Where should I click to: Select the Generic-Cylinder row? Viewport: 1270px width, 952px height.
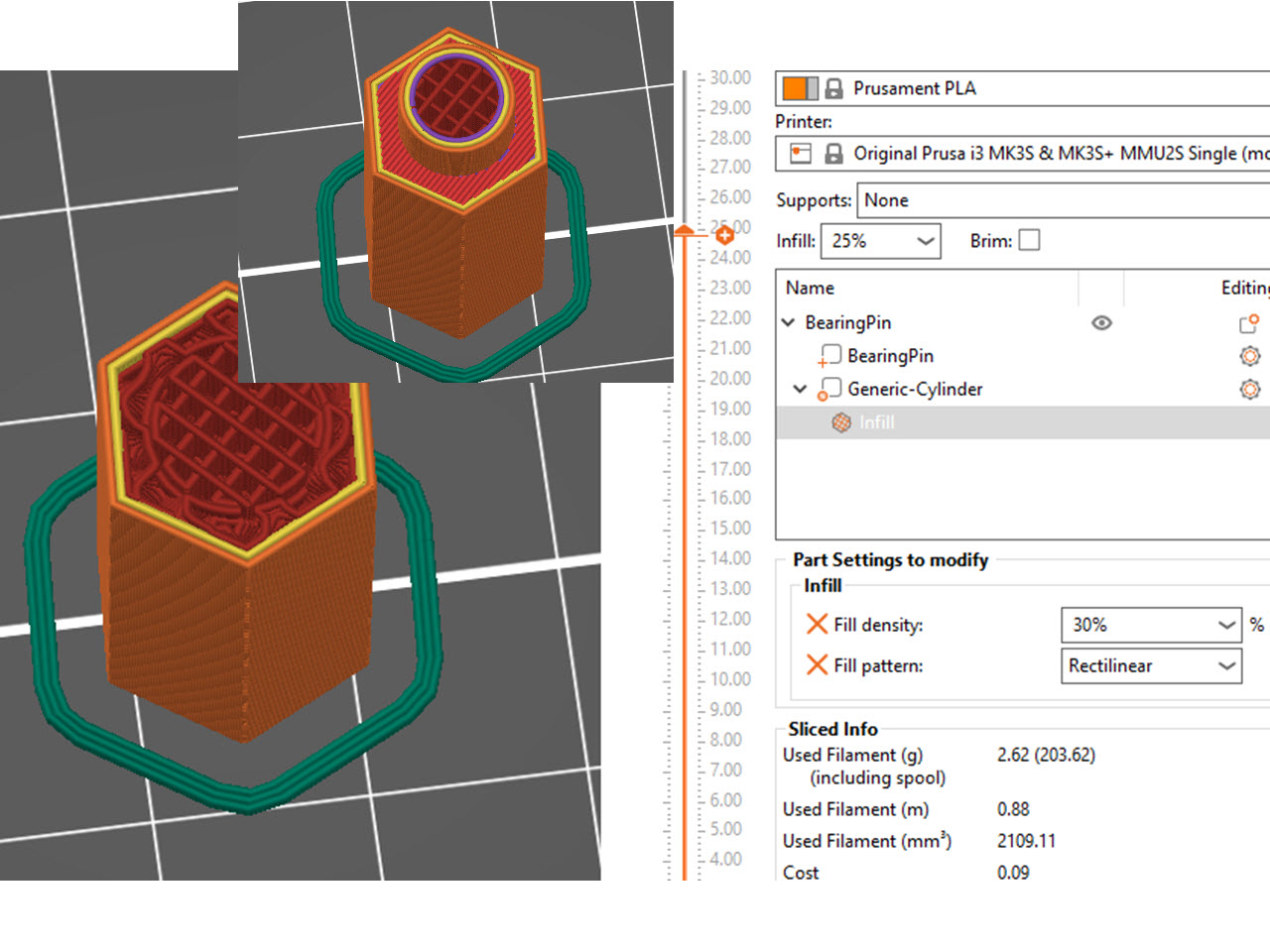pos(1022,389)
